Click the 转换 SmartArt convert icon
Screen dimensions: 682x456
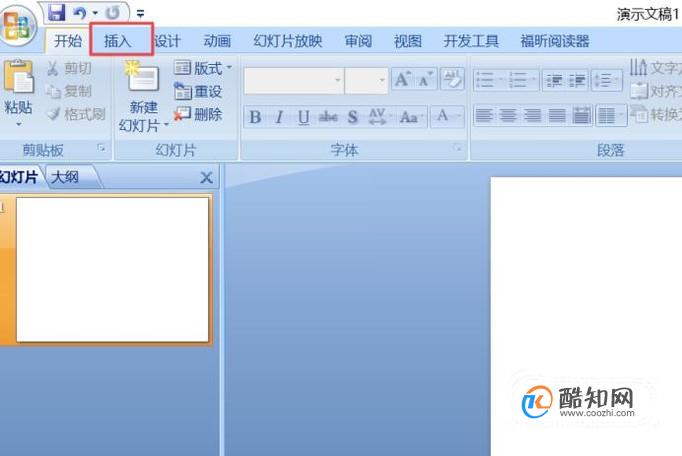pos(639,114)
